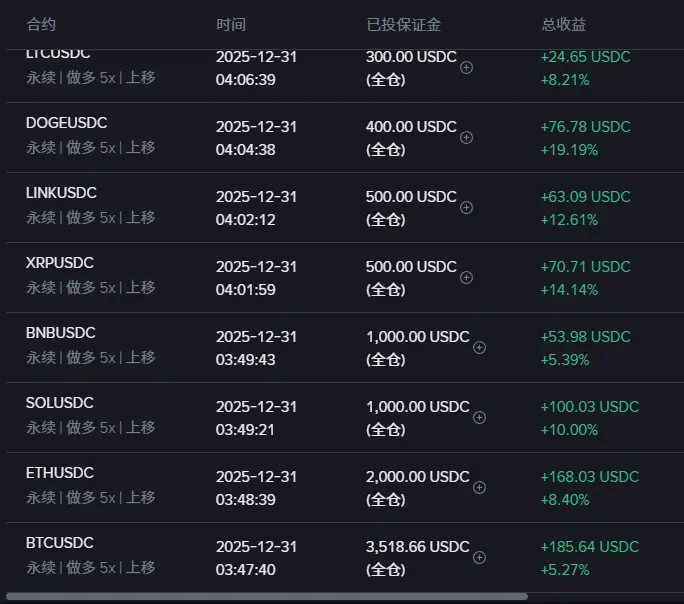Screen dimensions: 684x604
Task: Click the horizontal scrollbar at the bottom
Action: click(267, 596)
